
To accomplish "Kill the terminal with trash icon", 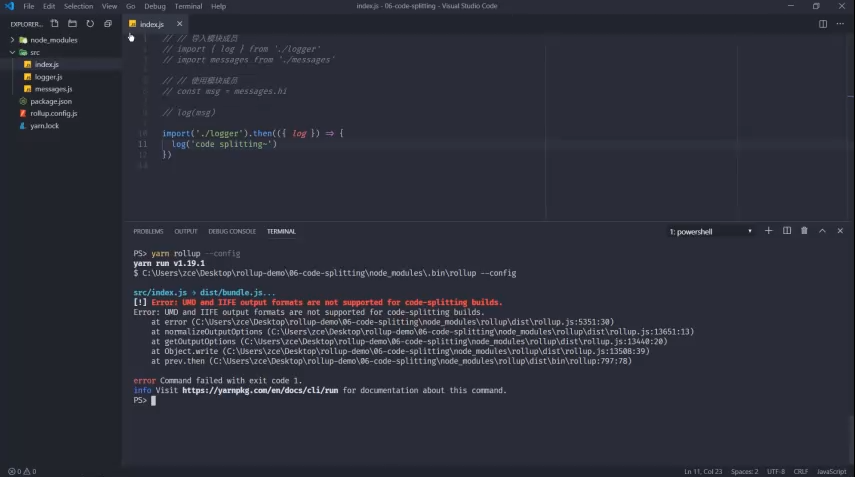I will pos(804,231).
